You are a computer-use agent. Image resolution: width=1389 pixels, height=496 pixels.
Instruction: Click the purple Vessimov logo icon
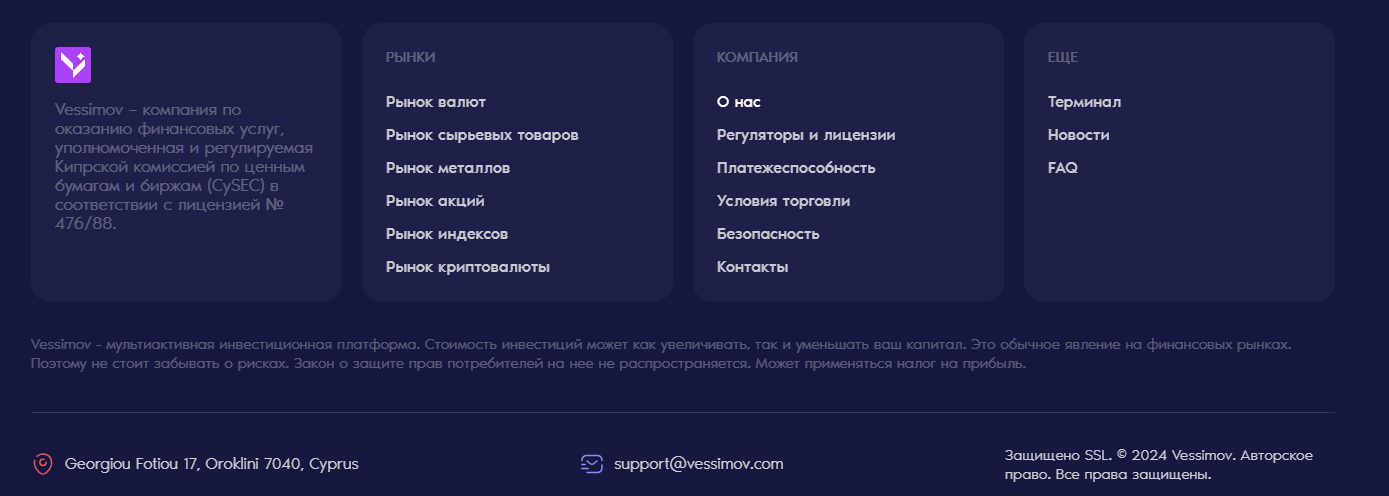coord(73,65)
